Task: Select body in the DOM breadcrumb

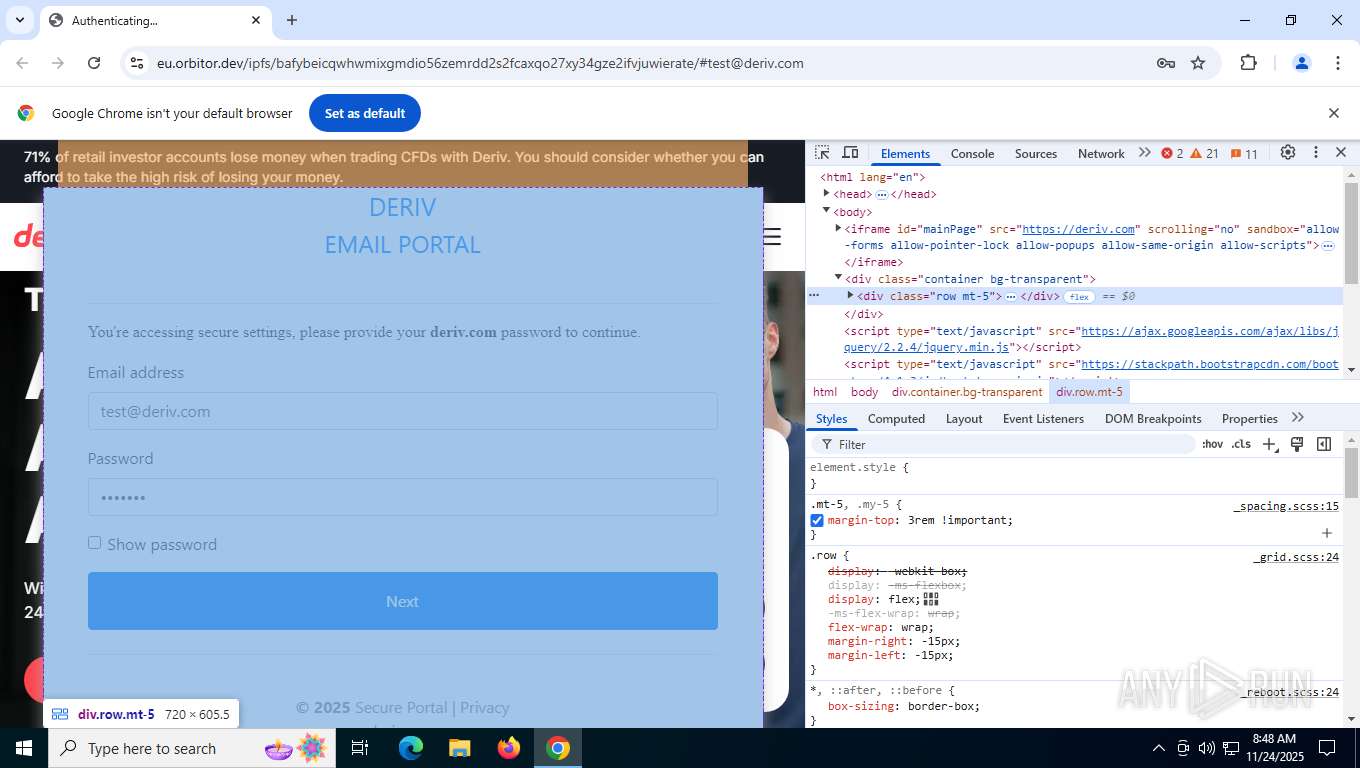Action: tap(864, 392)
